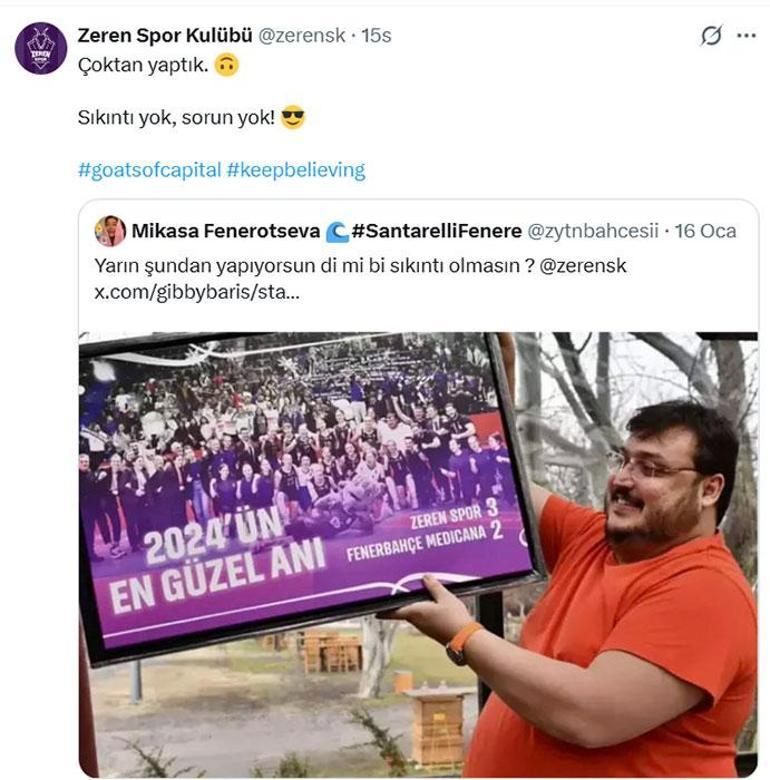Click the @zytnbahcesii handle
This screenshot has height=780, width=770.
pyautogui.click(x=592, y=231)
